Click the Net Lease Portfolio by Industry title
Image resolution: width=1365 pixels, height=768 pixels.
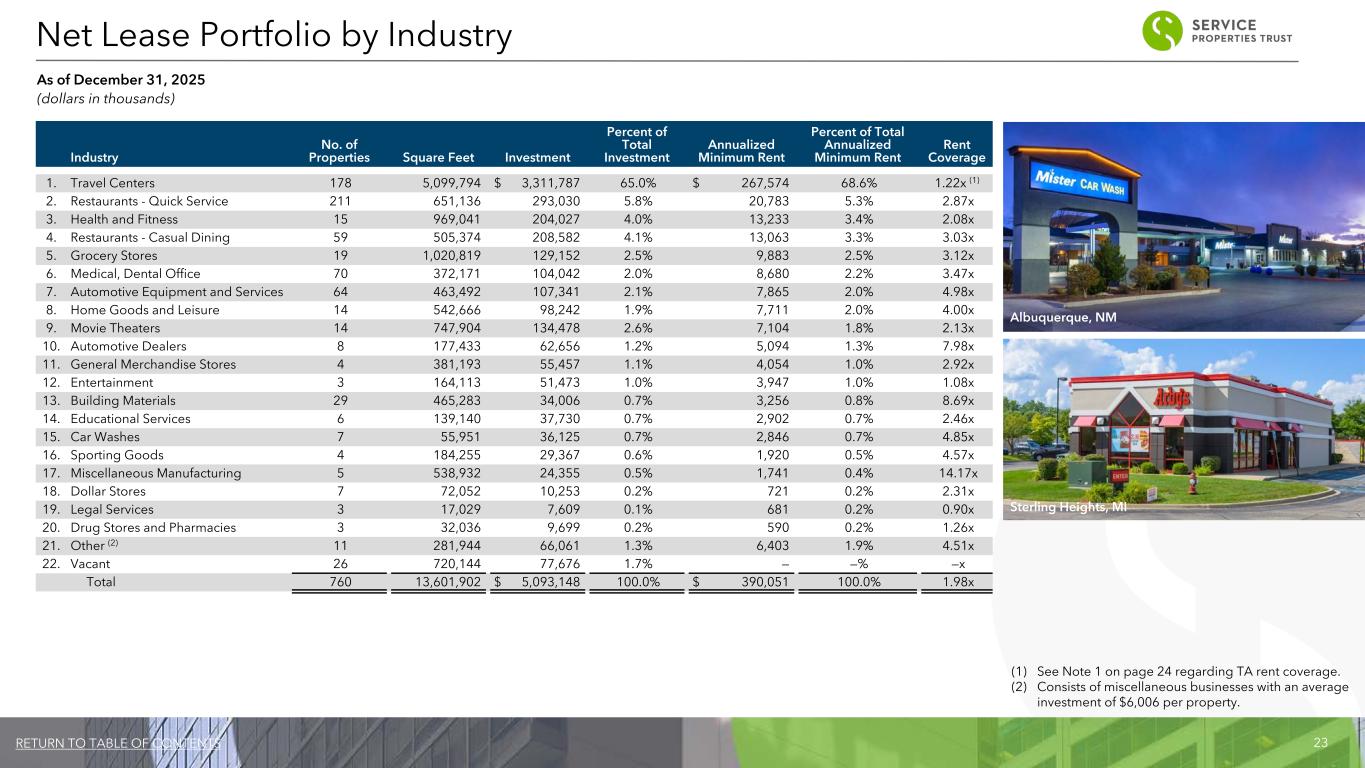tap(274, 36)
